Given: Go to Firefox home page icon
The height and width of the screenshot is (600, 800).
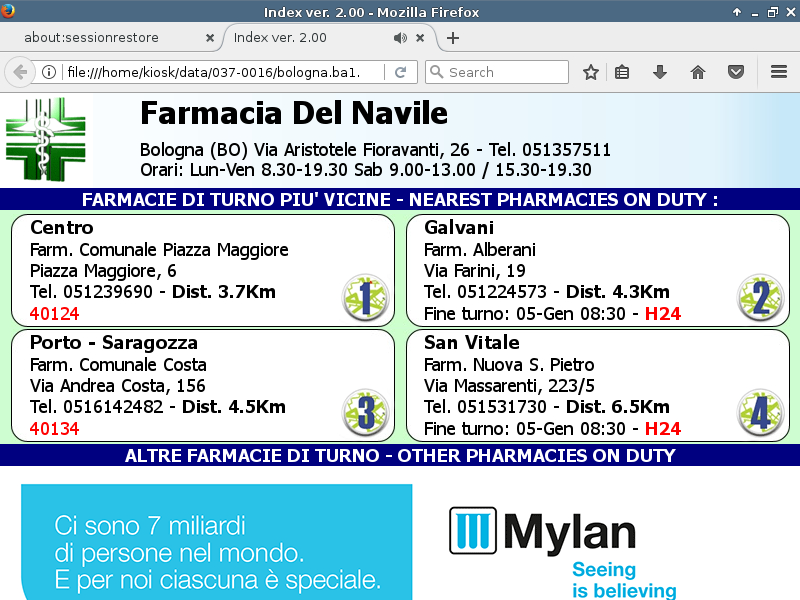Looking at the screenshot, I should [698, 72].
